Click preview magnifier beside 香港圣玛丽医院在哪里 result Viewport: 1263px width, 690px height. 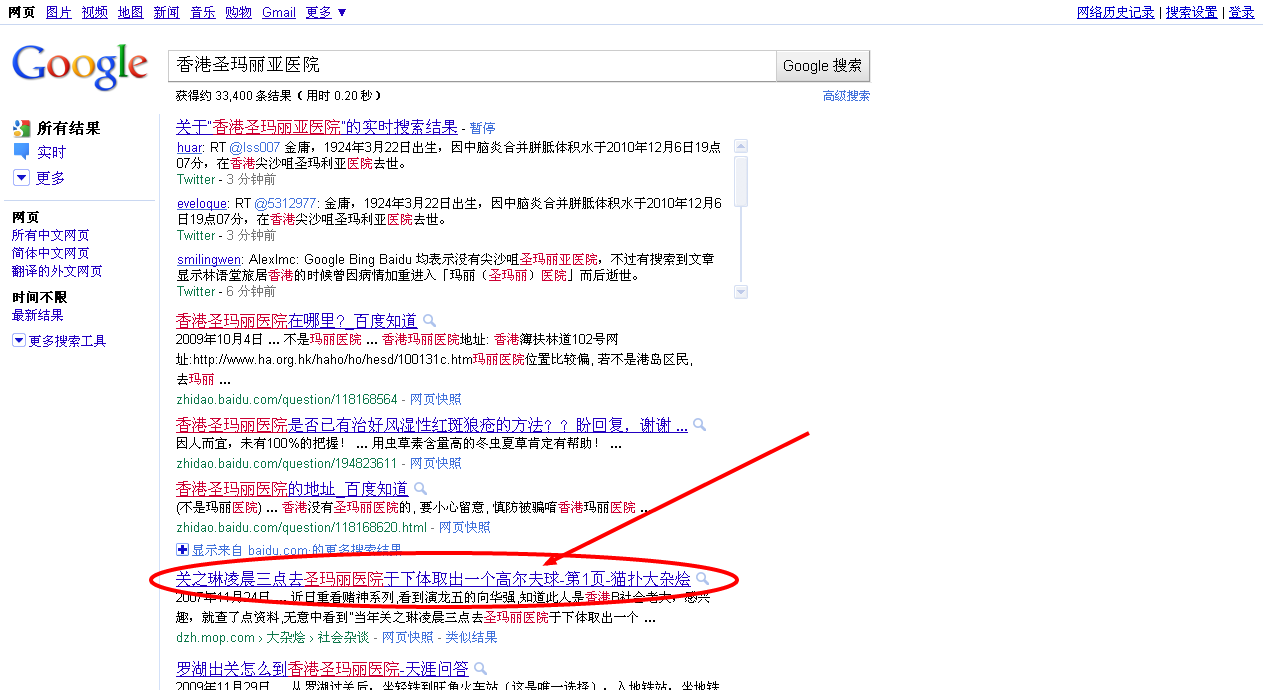click(x=430, y=321)
